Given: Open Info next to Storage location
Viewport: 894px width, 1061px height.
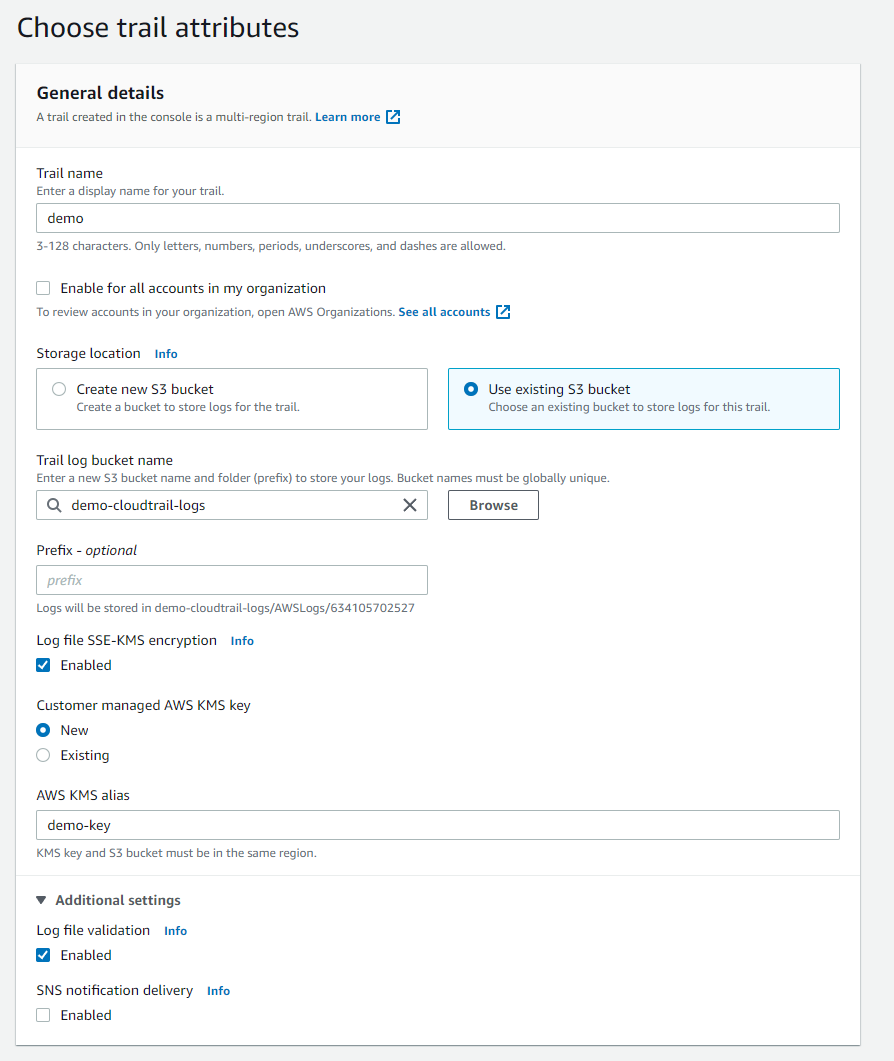Looking at the screenshot, I should click(165, 353).
